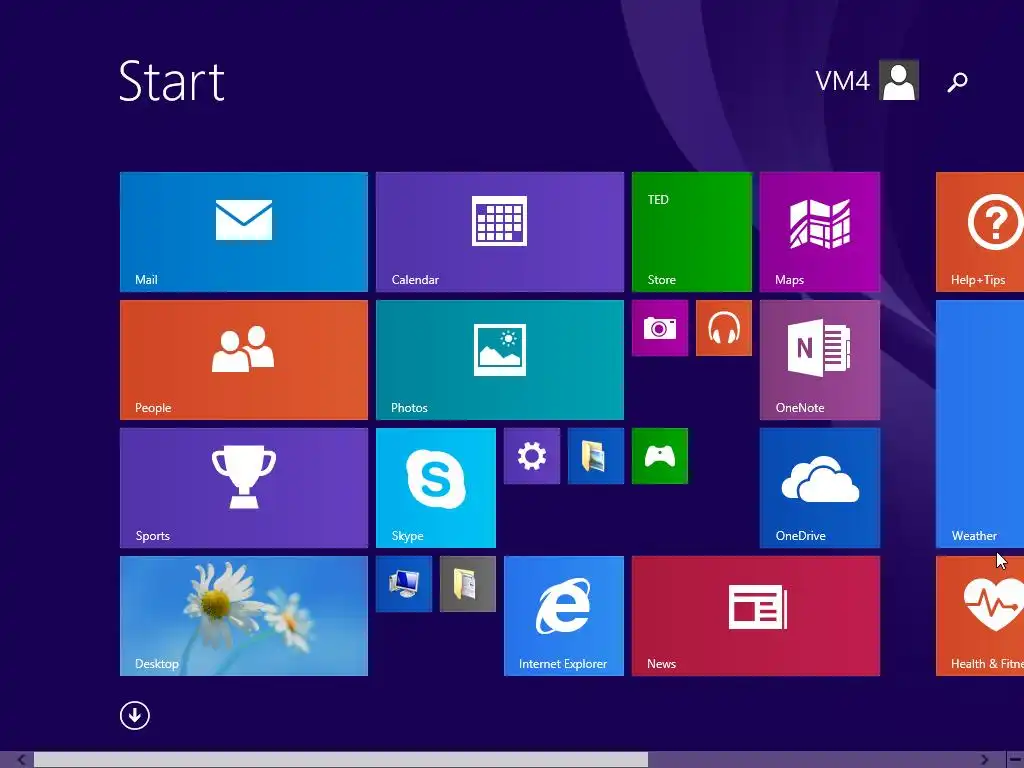Click the search magnifier icon
The image size is (1024, 768).
coord(957,82)
